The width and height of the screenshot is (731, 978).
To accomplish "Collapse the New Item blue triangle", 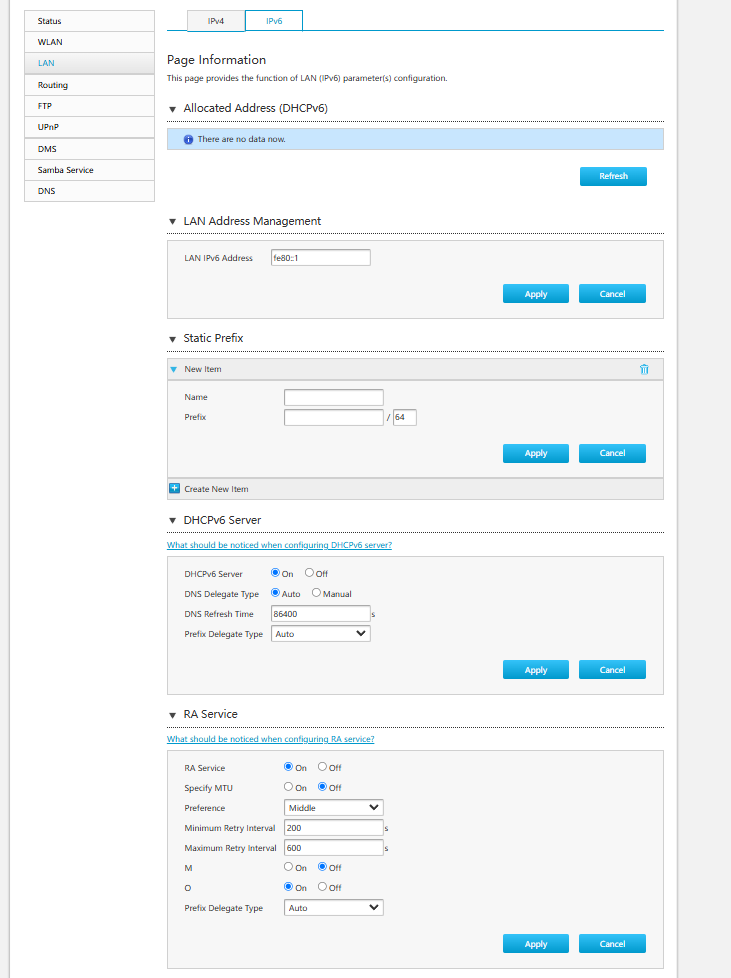I will tap(174, 369).
